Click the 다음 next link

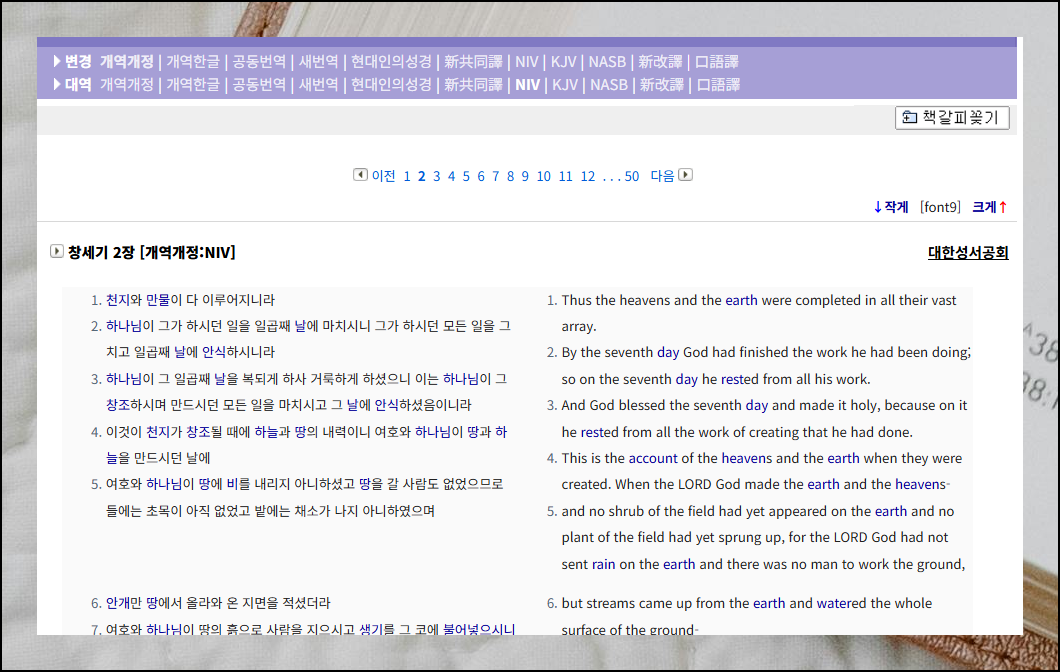662,176
